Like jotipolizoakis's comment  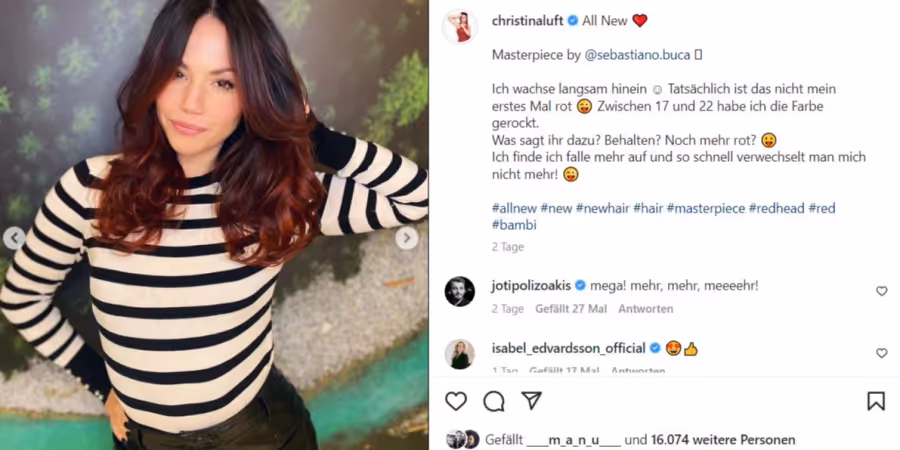(x=882, y=292)
